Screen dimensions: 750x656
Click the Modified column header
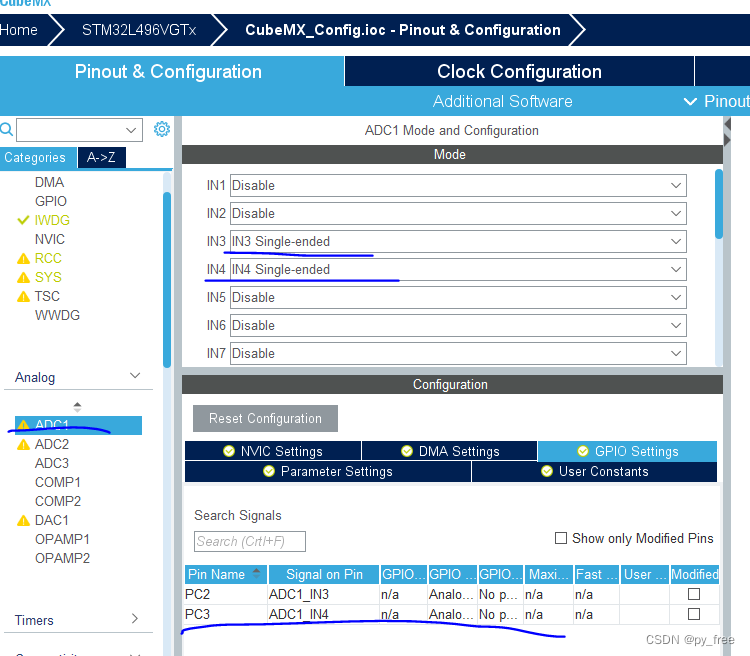pos(695,574)
